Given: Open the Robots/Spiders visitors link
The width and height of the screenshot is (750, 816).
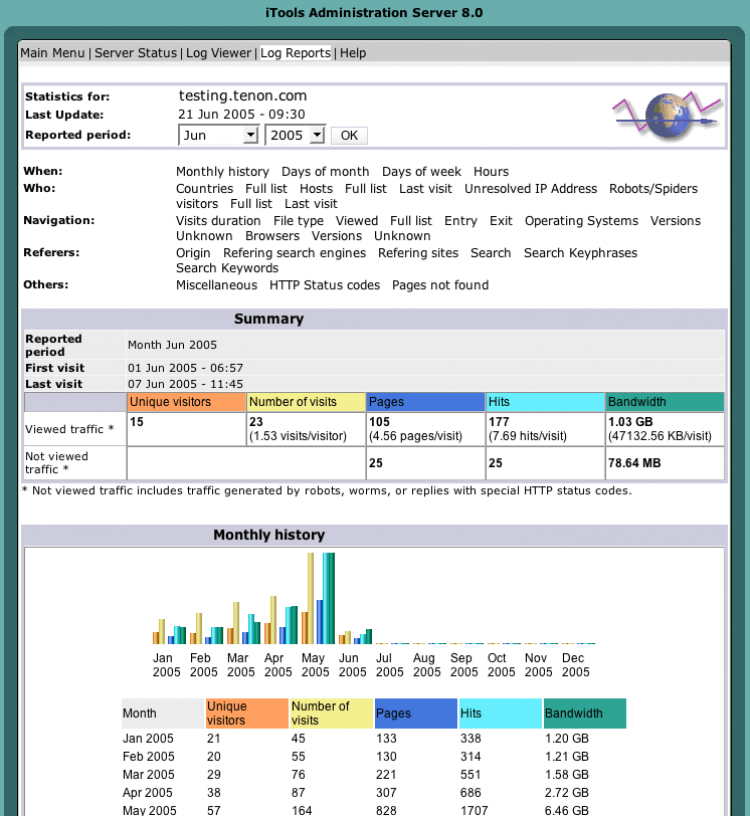Looking at the screenshot, I should click(653, 189).
